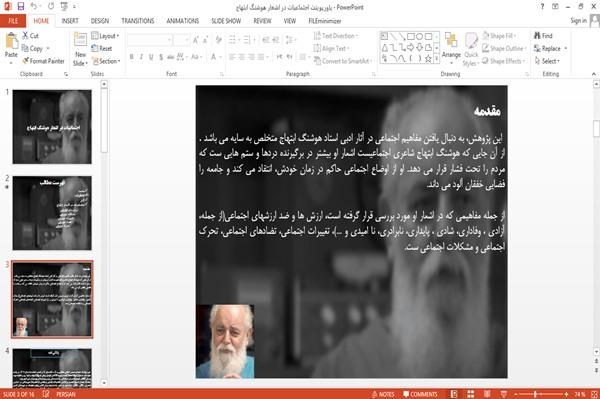Open the Layout dropdown
Viewport: 600px width, 399px height.
(x=105, y=36)
